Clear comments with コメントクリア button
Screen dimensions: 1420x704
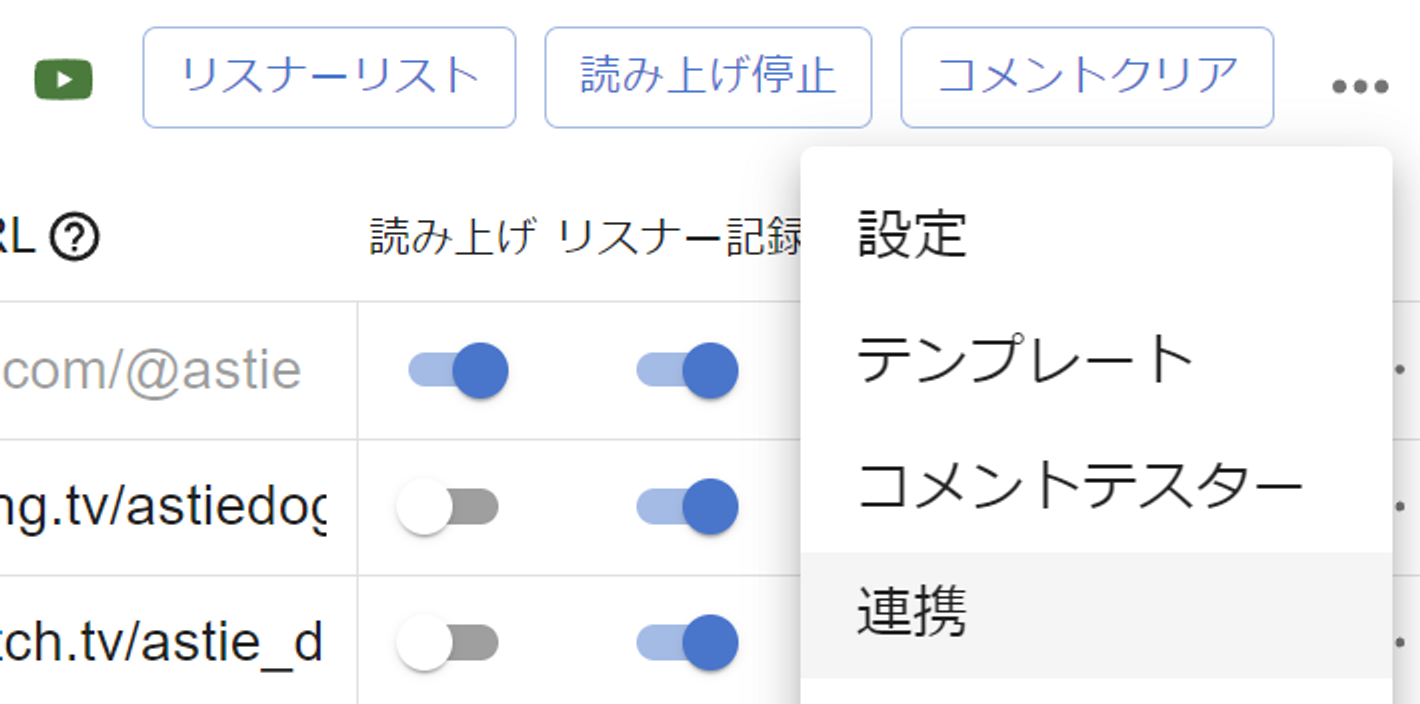[1087, 78]
